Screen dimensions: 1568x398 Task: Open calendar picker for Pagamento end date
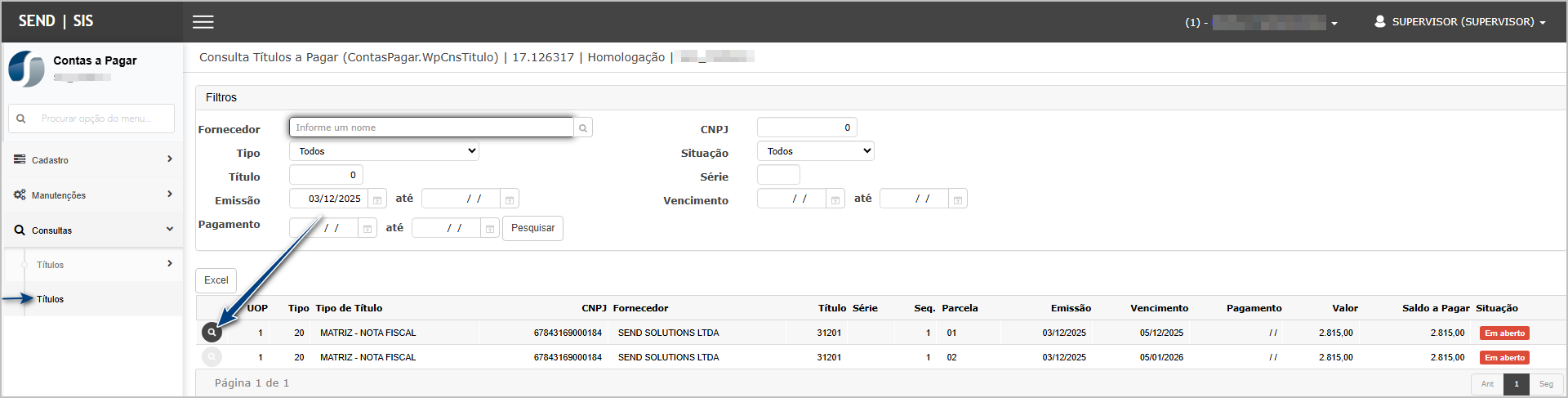pyautogui.click(x=490, y=229)
